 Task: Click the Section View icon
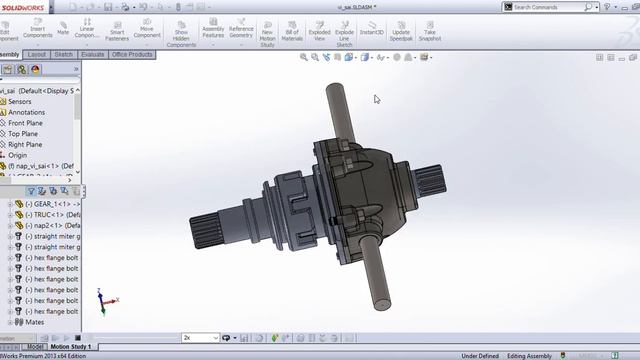[337, 58]
